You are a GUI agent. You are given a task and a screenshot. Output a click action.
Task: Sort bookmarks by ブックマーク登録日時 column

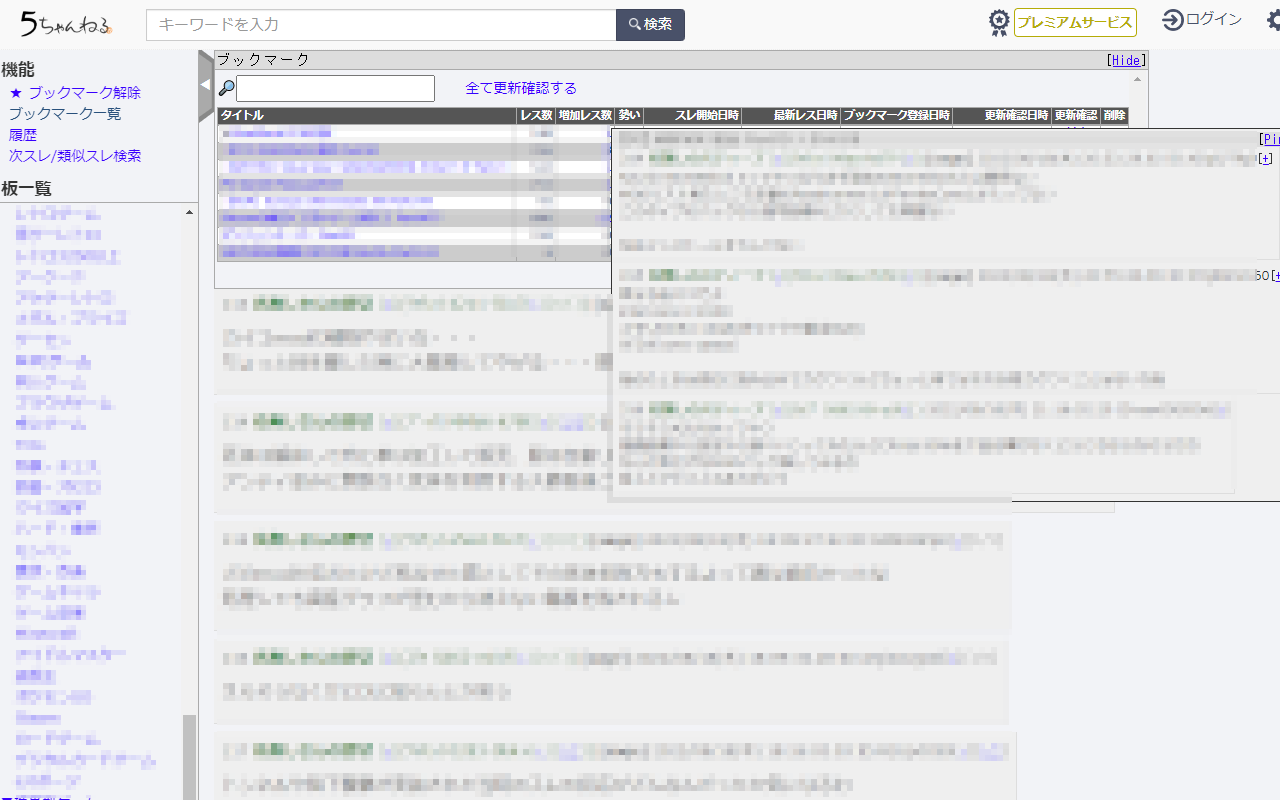[x=897, y=116]
